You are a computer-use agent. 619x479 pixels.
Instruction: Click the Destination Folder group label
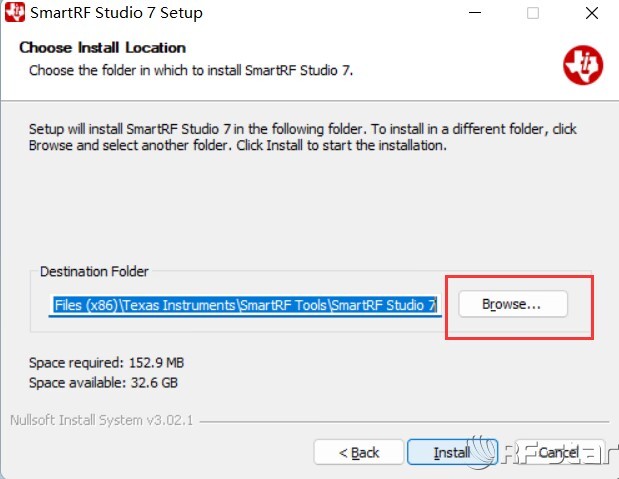click(94, 271)
